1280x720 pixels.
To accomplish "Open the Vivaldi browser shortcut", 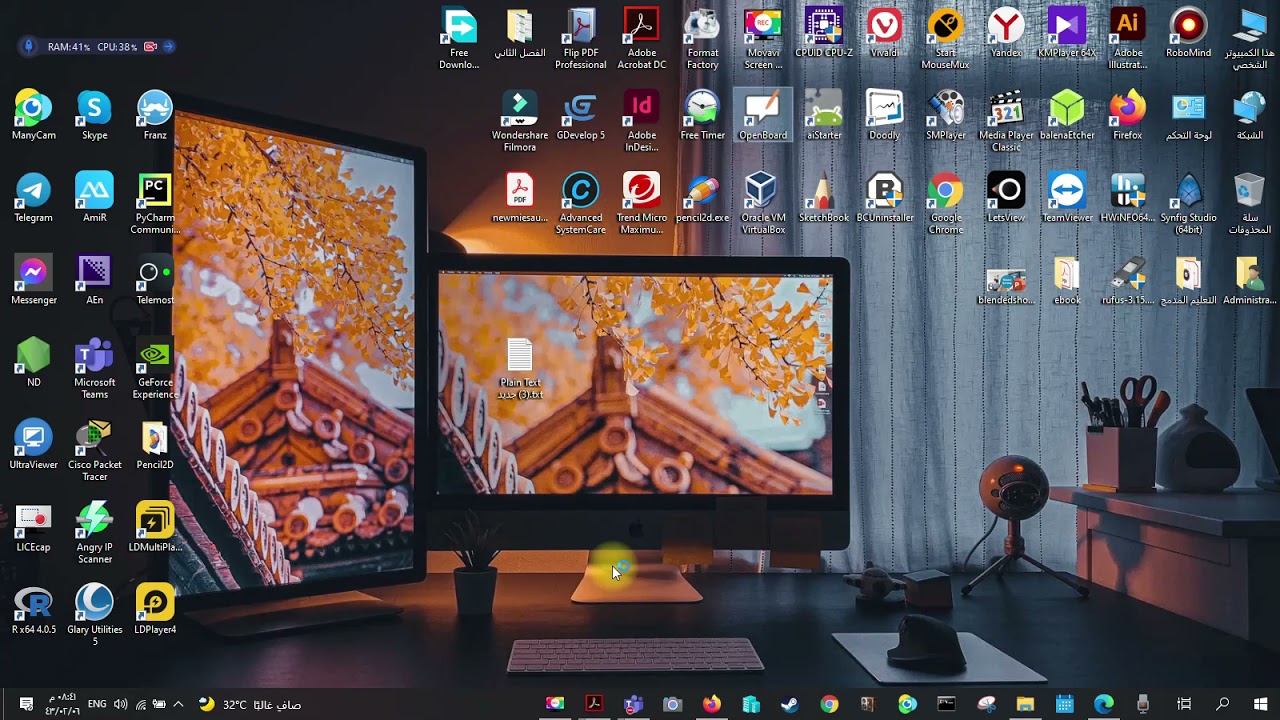I will point(884,33).
